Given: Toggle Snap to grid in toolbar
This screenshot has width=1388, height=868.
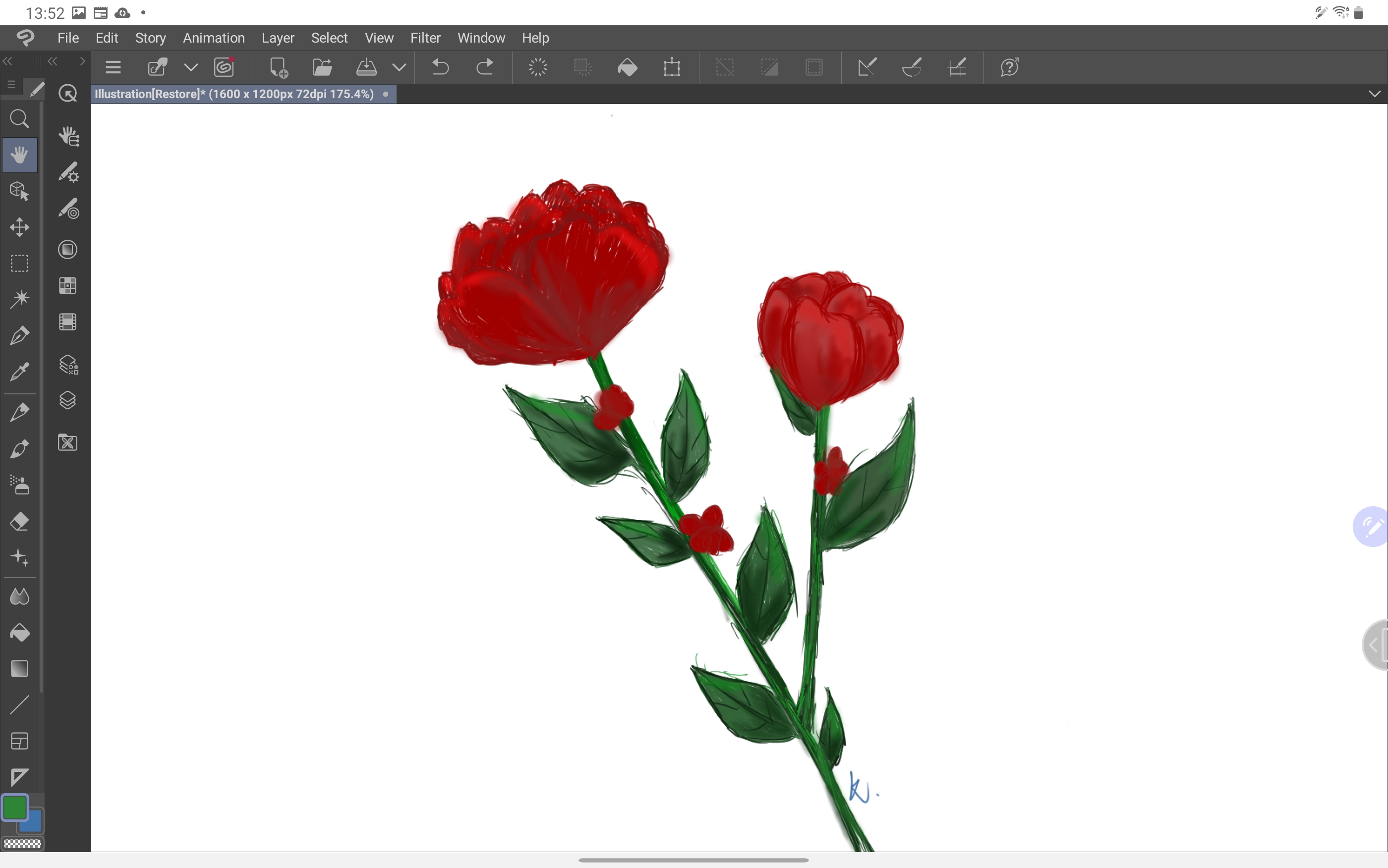Looking at the screenshot, I should pyautogui.click(x=957, y=67).
